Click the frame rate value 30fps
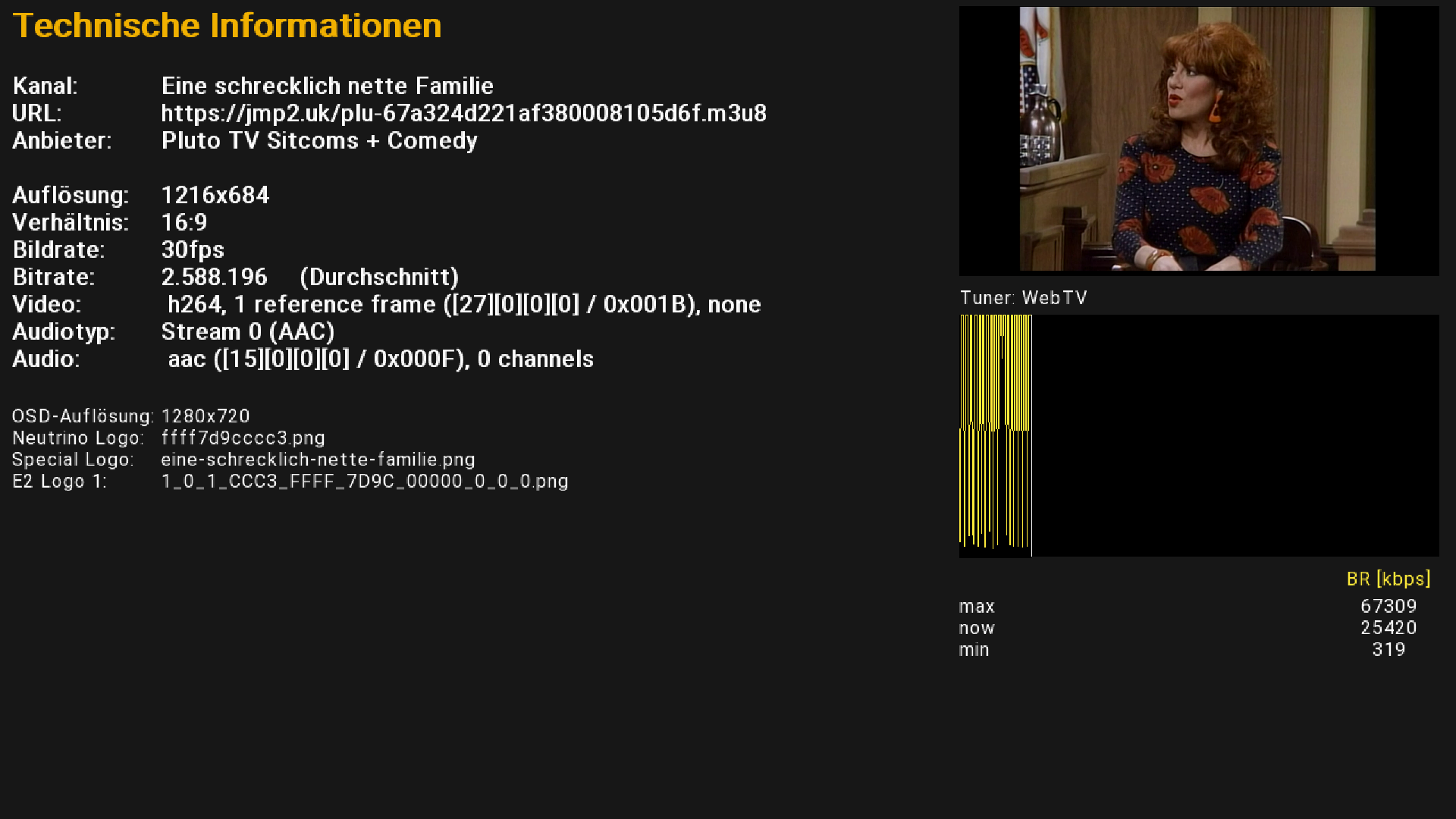The width and height of the screenshot is (1456, 819). (193, 250)
